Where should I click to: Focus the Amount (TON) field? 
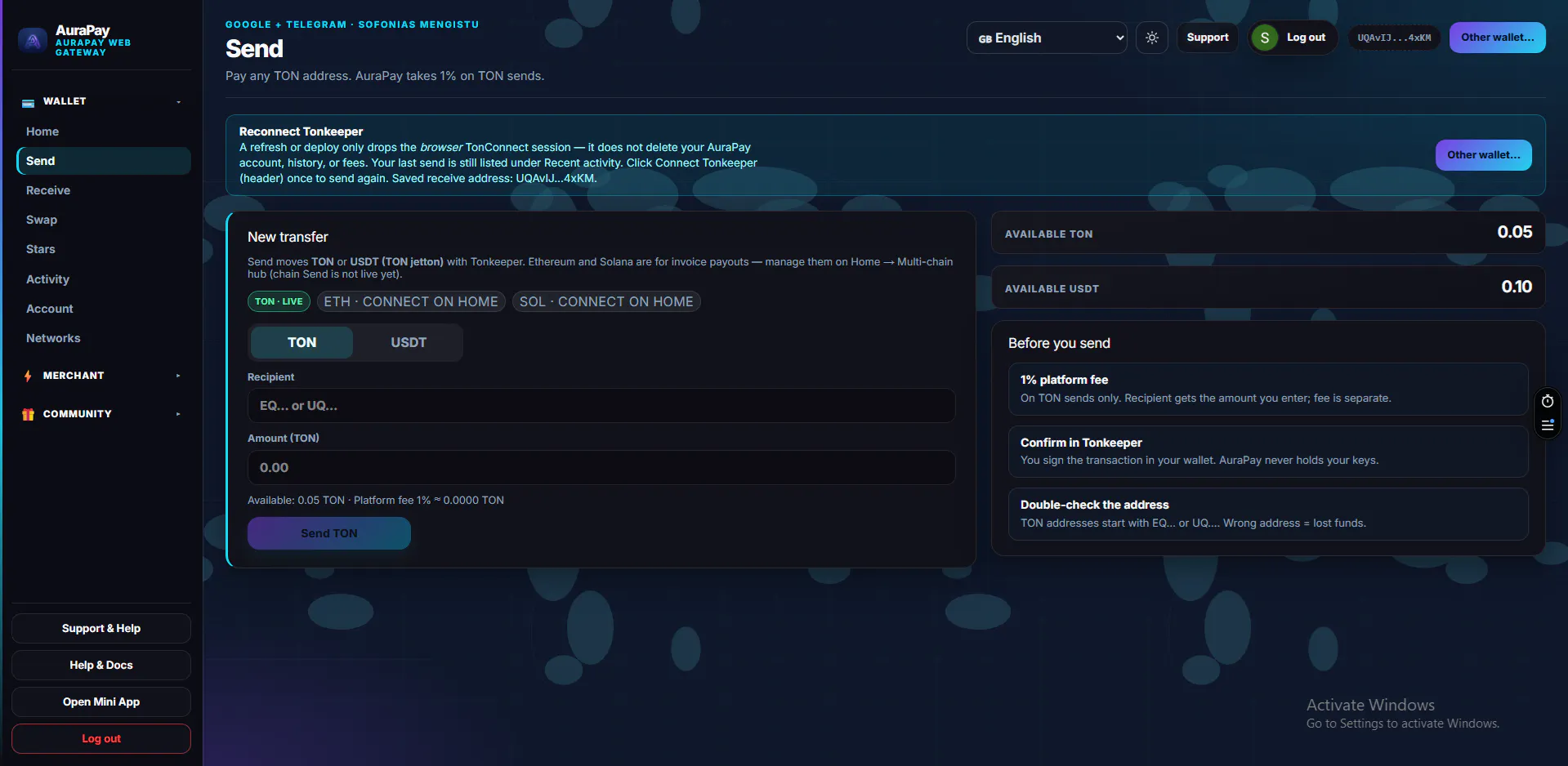click(601, 468)
